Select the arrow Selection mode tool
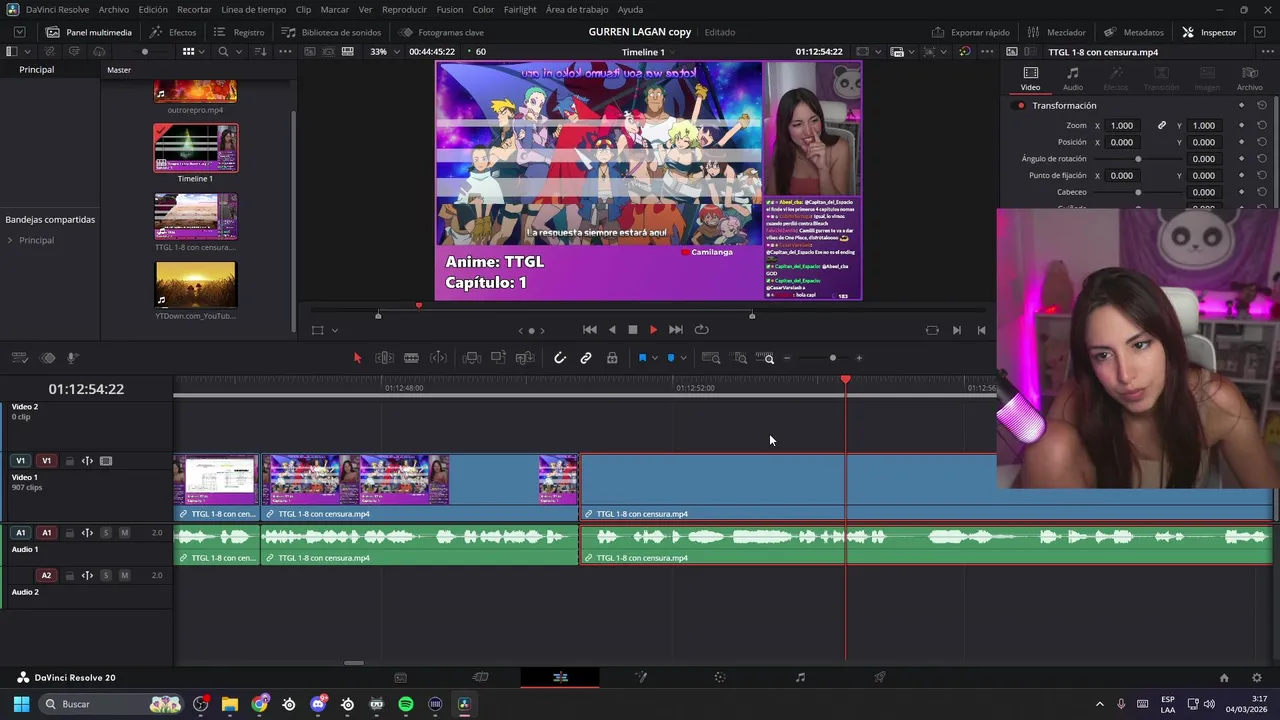Image resolution: width=1280 pixels, height=720 pixels. 357,358
